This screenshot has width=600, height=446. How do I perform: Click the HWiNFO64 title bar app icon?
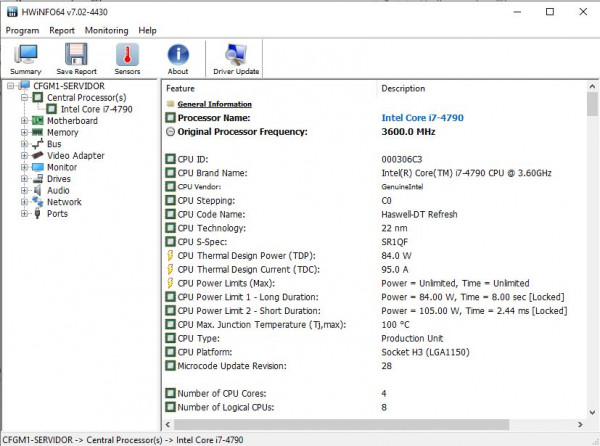click(13, 12)
